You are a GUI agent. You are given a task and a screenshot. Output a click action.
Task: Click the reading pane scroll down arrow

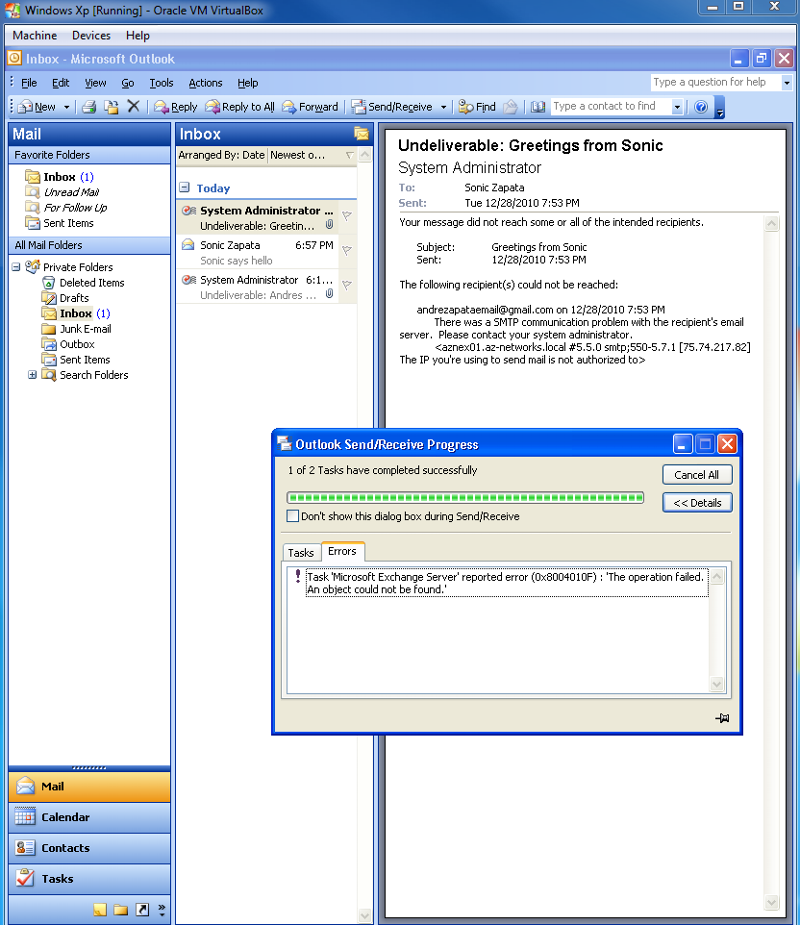tap(771, 903)
